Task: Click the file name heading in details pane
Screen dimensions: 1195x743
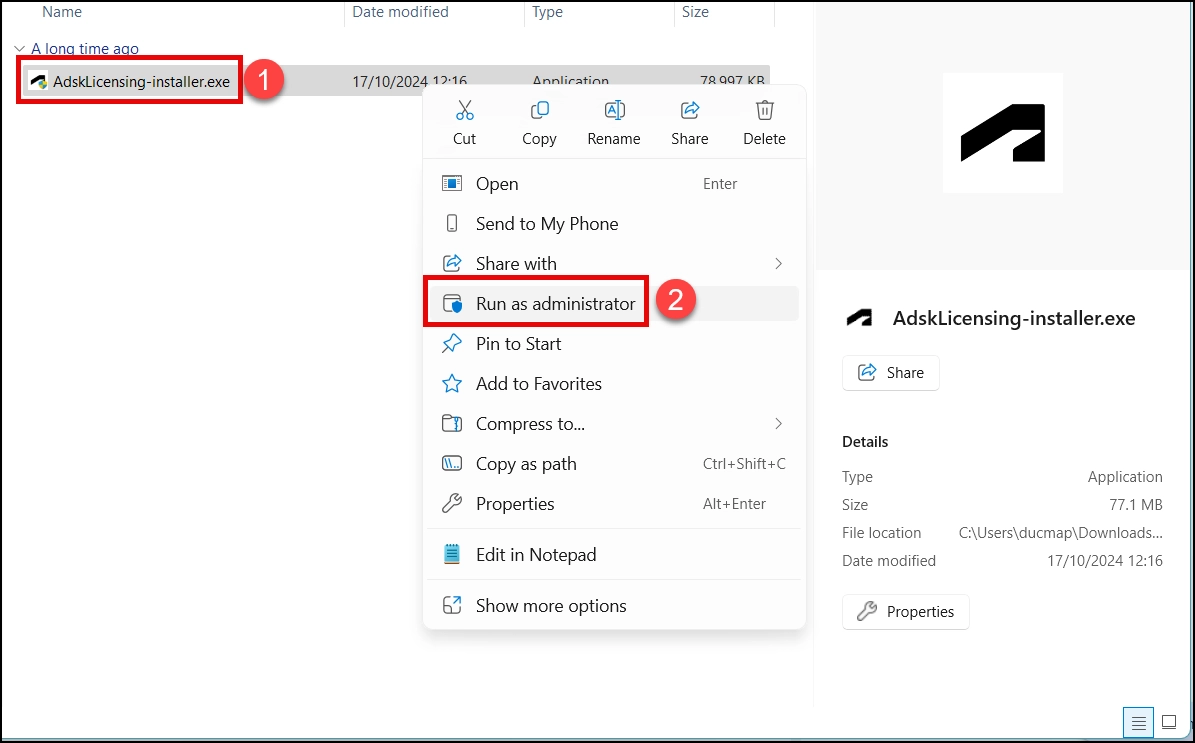Action: (x=1014, y=319)
